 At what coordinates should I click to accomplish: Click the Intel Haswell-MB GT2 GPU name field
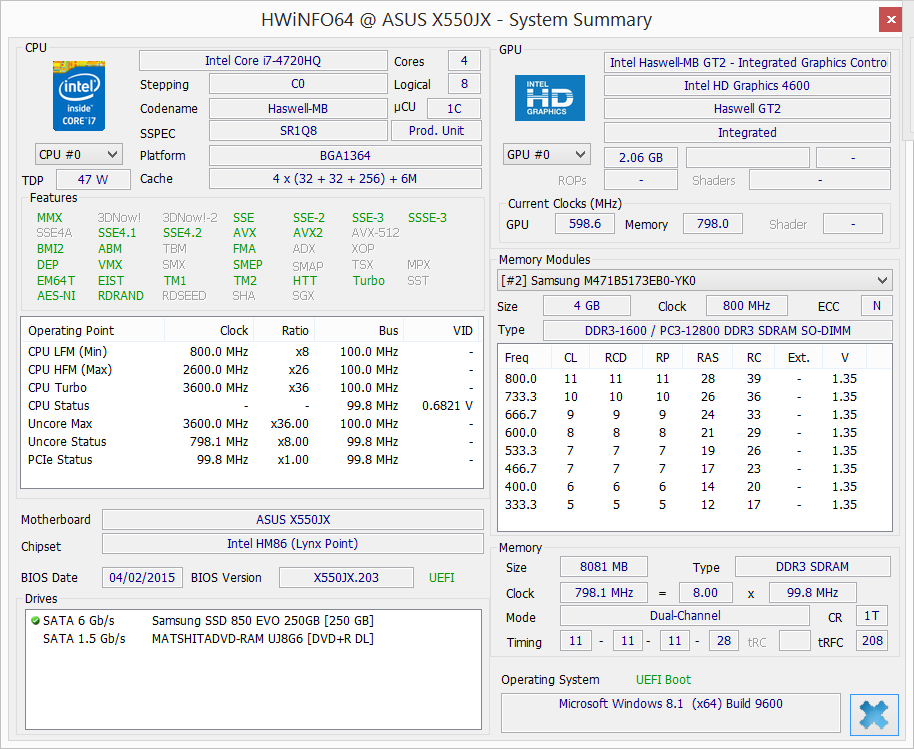(747, 62)
